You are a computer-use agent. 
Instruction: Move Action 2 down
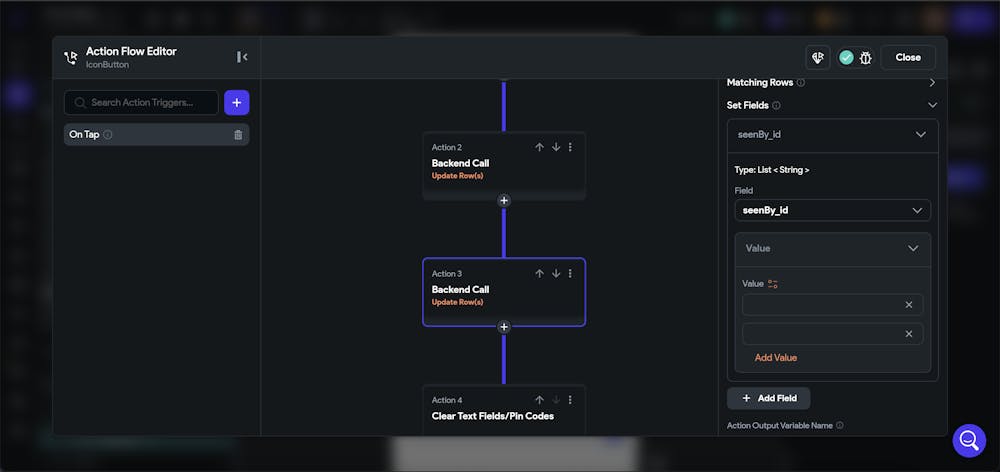(x=556, y=147)
